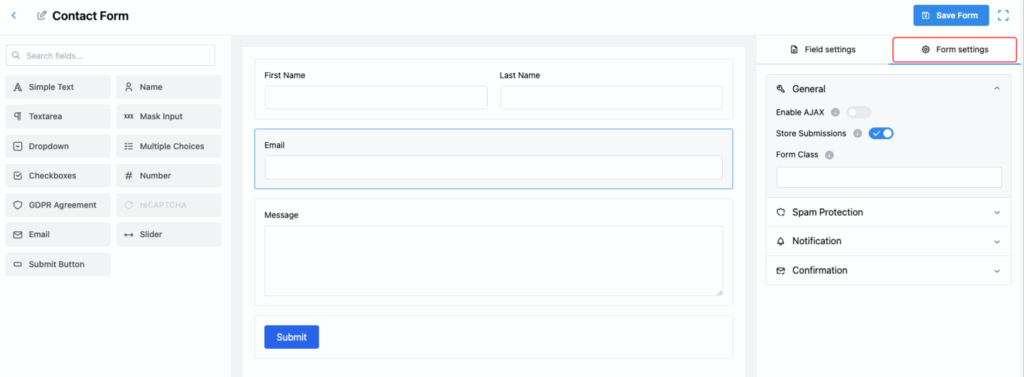Click the reCAPTCHA field icon
This screenshot has width=1024, height=377.
(x=129, y=205)
